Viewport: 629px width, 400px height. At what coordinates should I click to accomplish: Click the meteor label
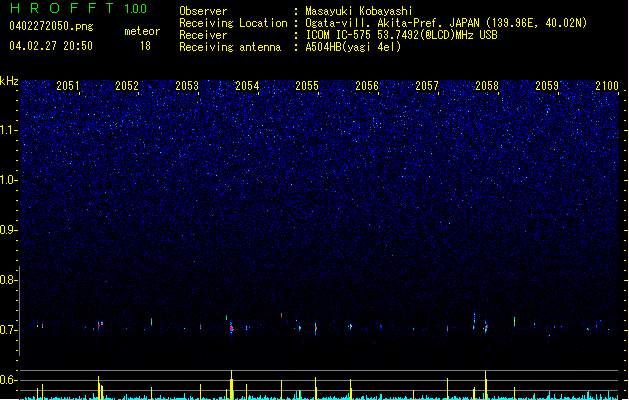click(x=142, y=31)
